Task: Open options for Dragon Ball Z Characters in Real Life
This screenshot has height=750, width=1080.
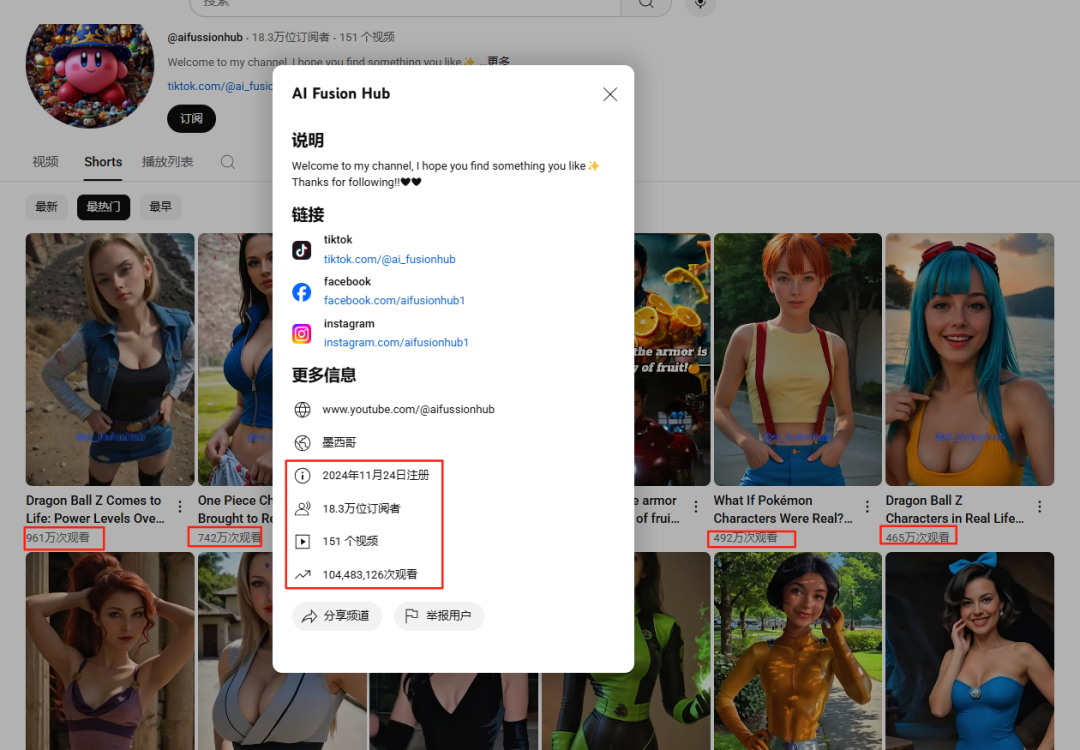Action: [x=1039, y=507]
